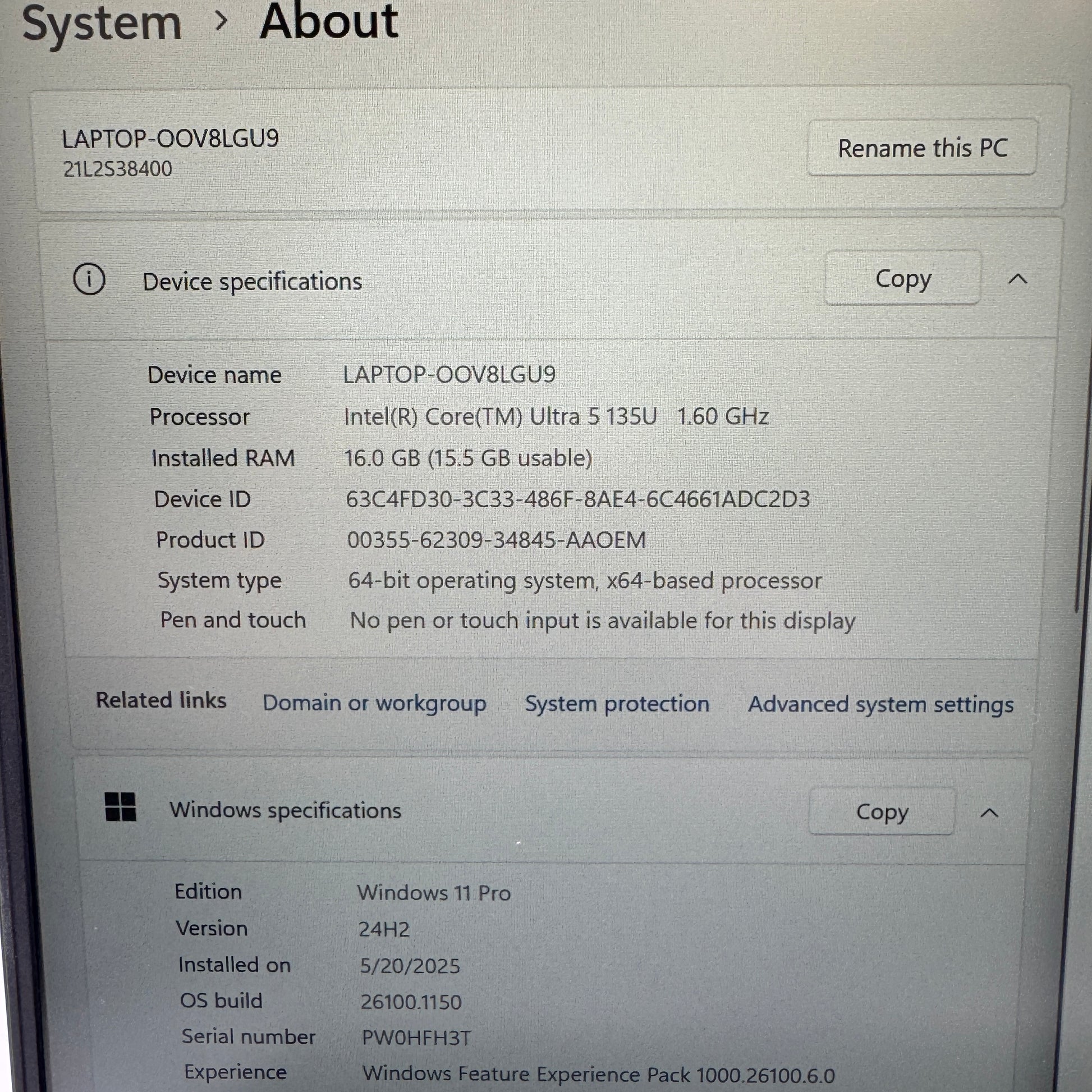Image resolution: width=1092 pixels, height=1092 pixels.
Task: Collapse the Device specifications section chevron
Action: click(x=1017, y=279)
